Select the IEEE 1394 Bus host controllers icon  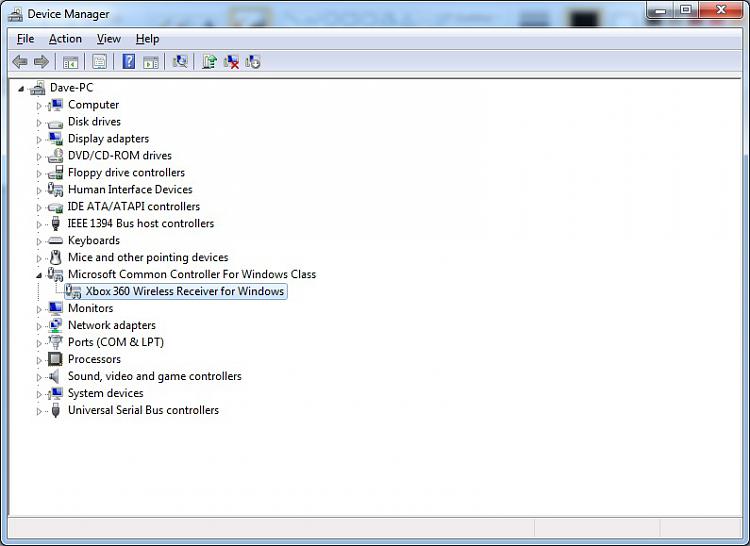pos(55,223)
